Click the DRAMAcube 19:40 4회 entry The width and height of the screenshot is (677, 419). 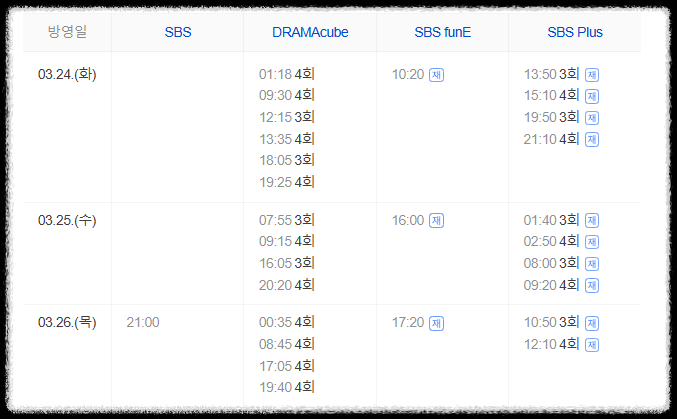pos(287,387)
